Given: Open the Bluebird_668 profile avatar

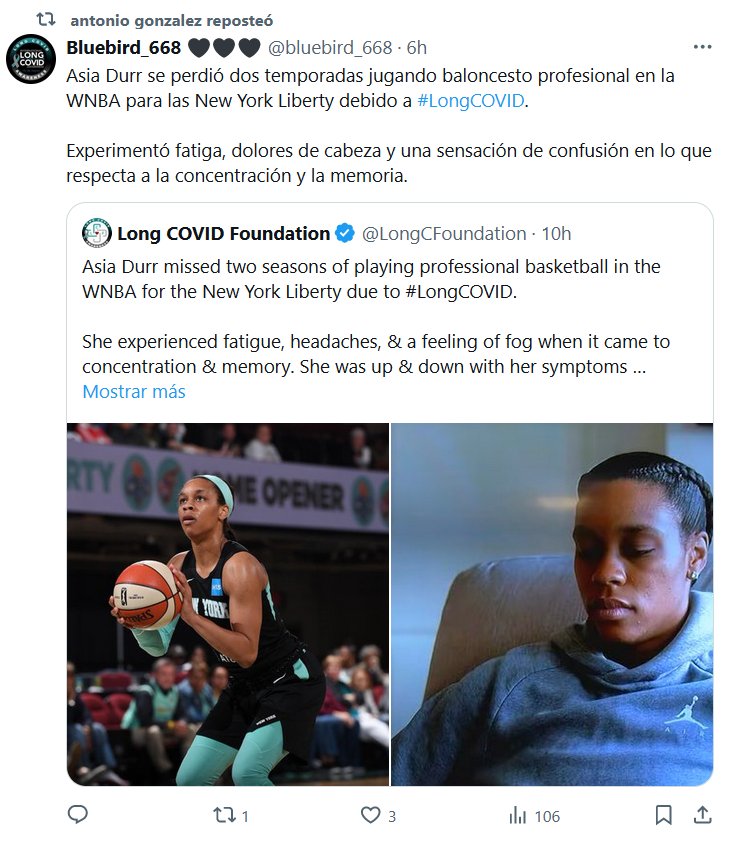Looking at the screenshot, I should click(x=31, y=59).
